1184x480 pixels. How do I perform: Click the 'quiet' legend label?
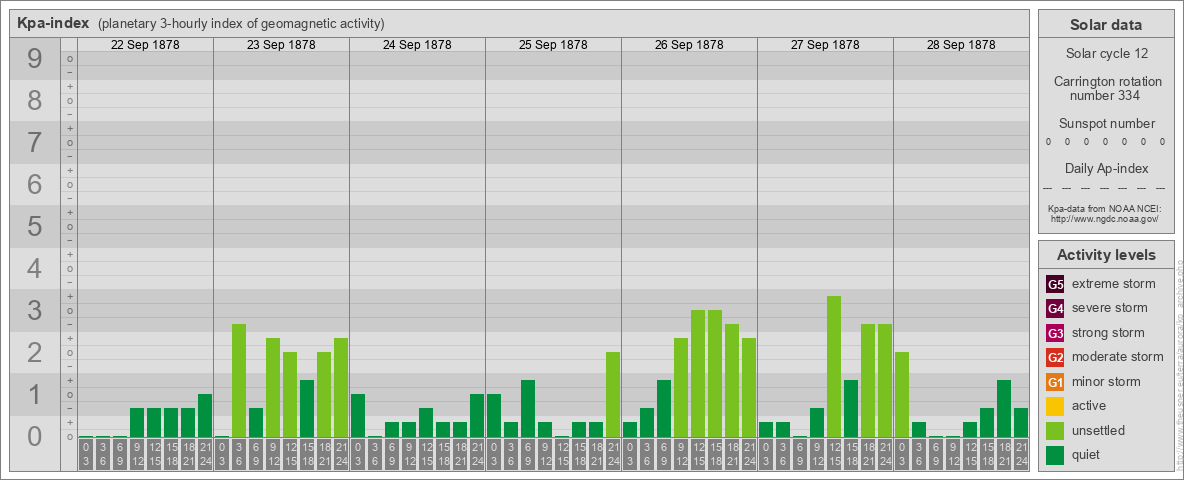(x=1088, y=455)
